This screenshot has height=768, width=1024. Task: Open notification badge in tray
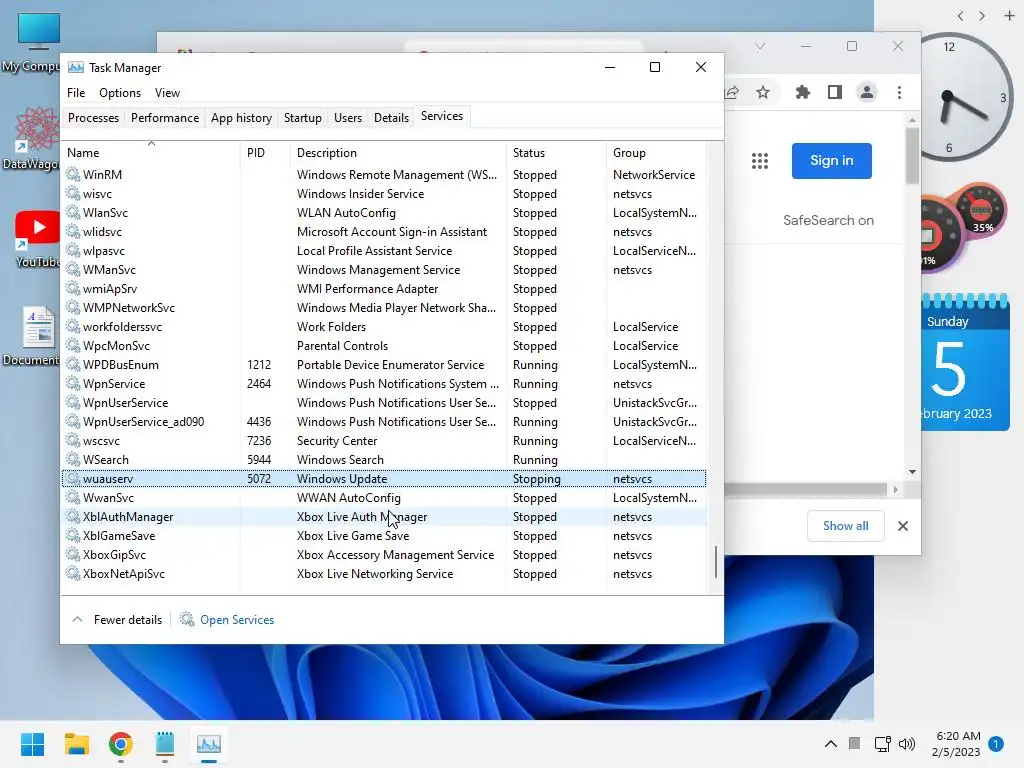tap(996, 743)
